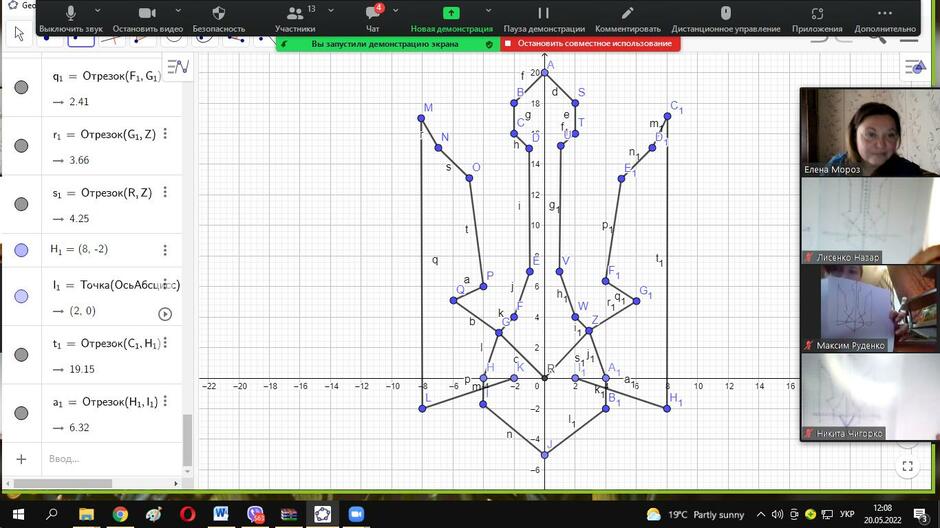The width and height of the screenshot is (940, 528).
Task: Click New share (Новая демонстрация) button
Action: [x=451, y=18]
